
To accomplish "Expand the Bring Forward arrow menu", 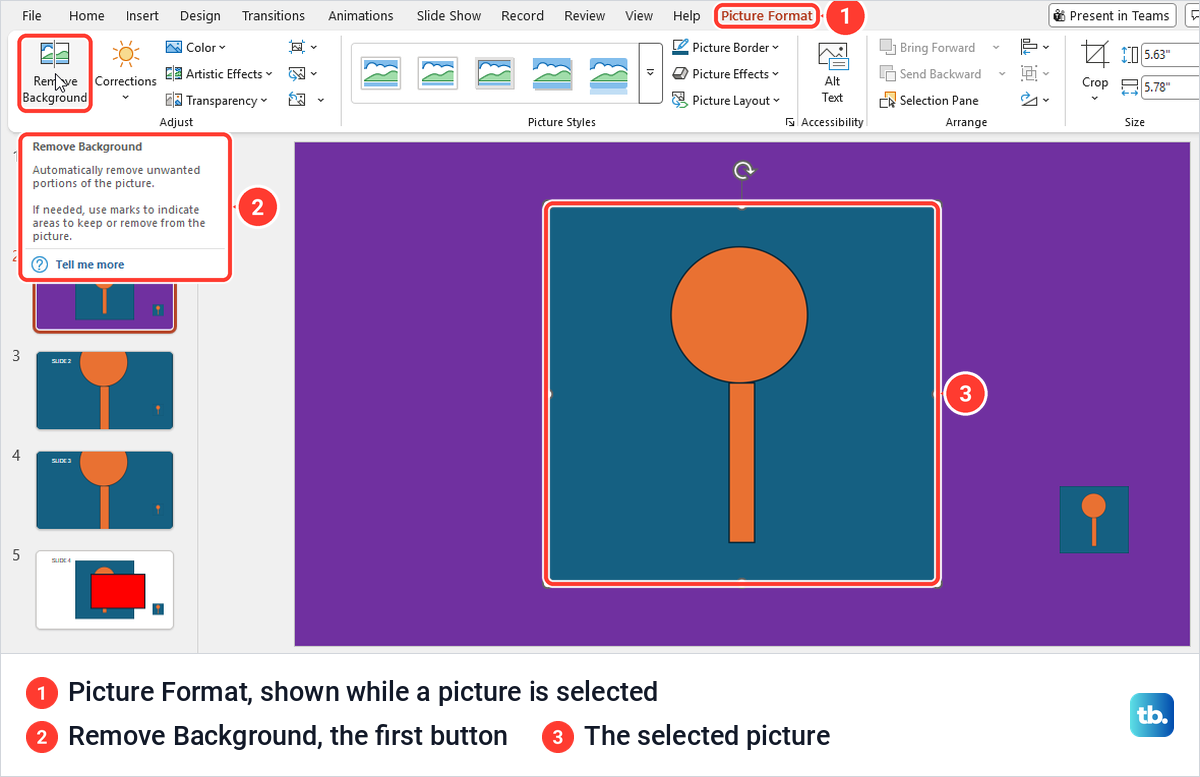I will [995, 47].
